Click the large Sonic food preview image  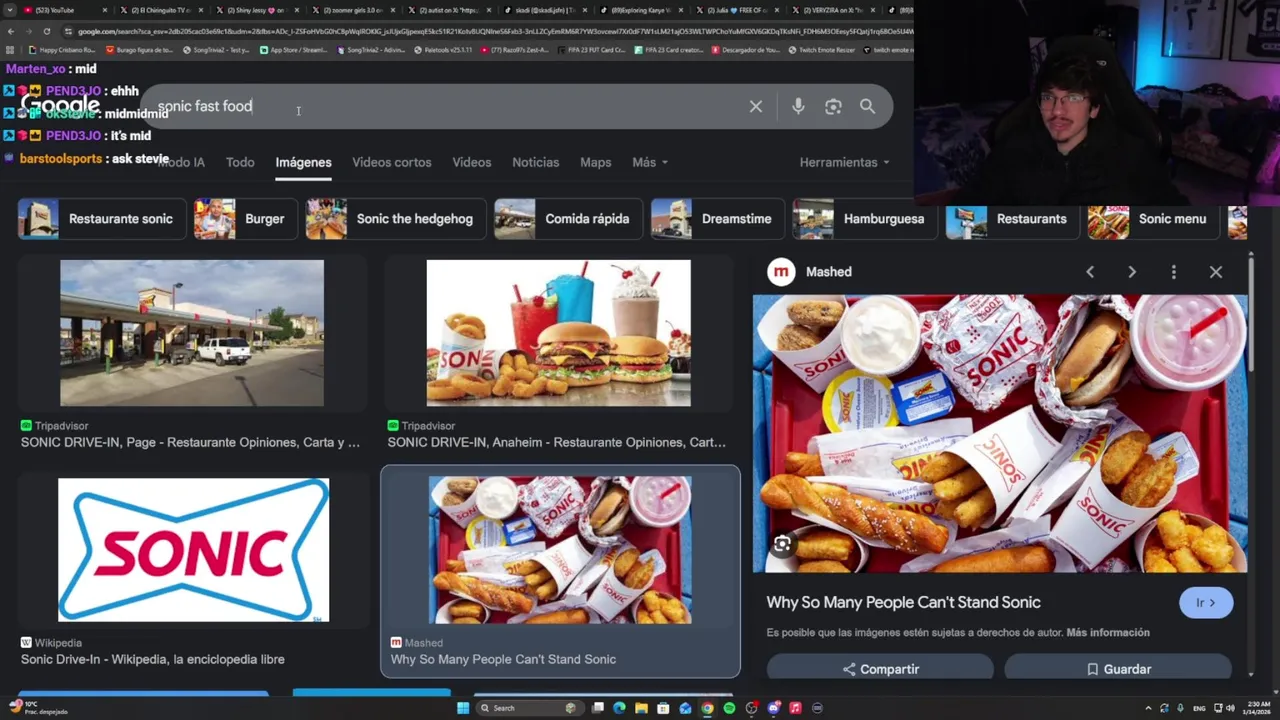[x=1000, y=433]
